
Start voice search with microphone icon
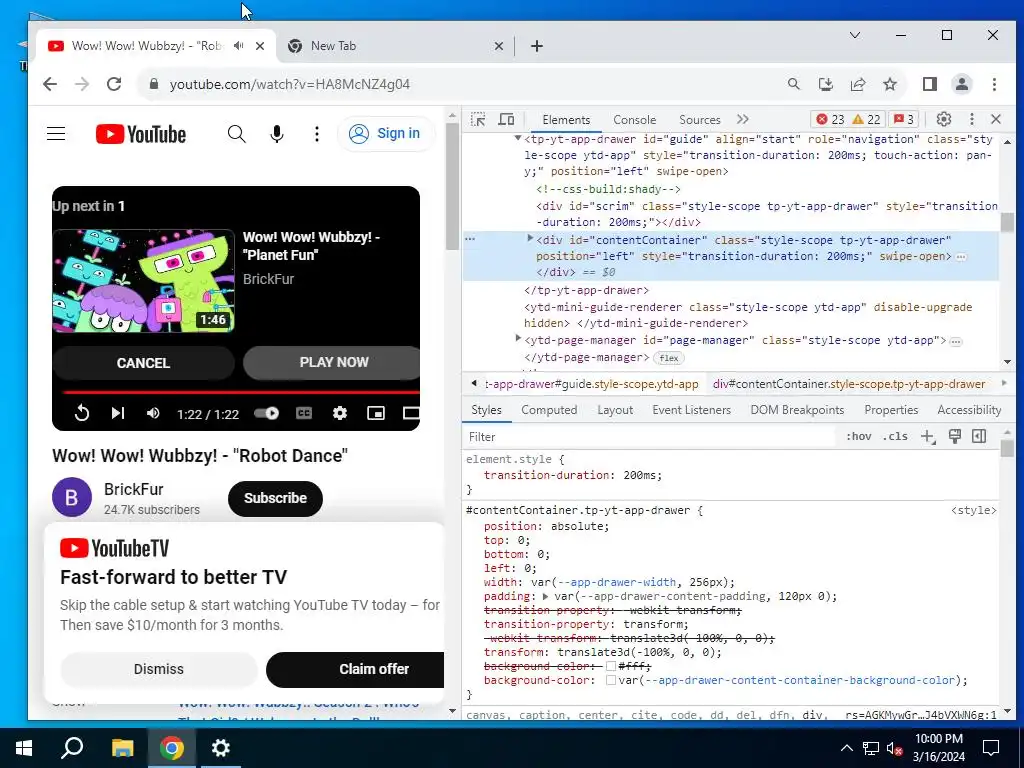tap(277, 134)
